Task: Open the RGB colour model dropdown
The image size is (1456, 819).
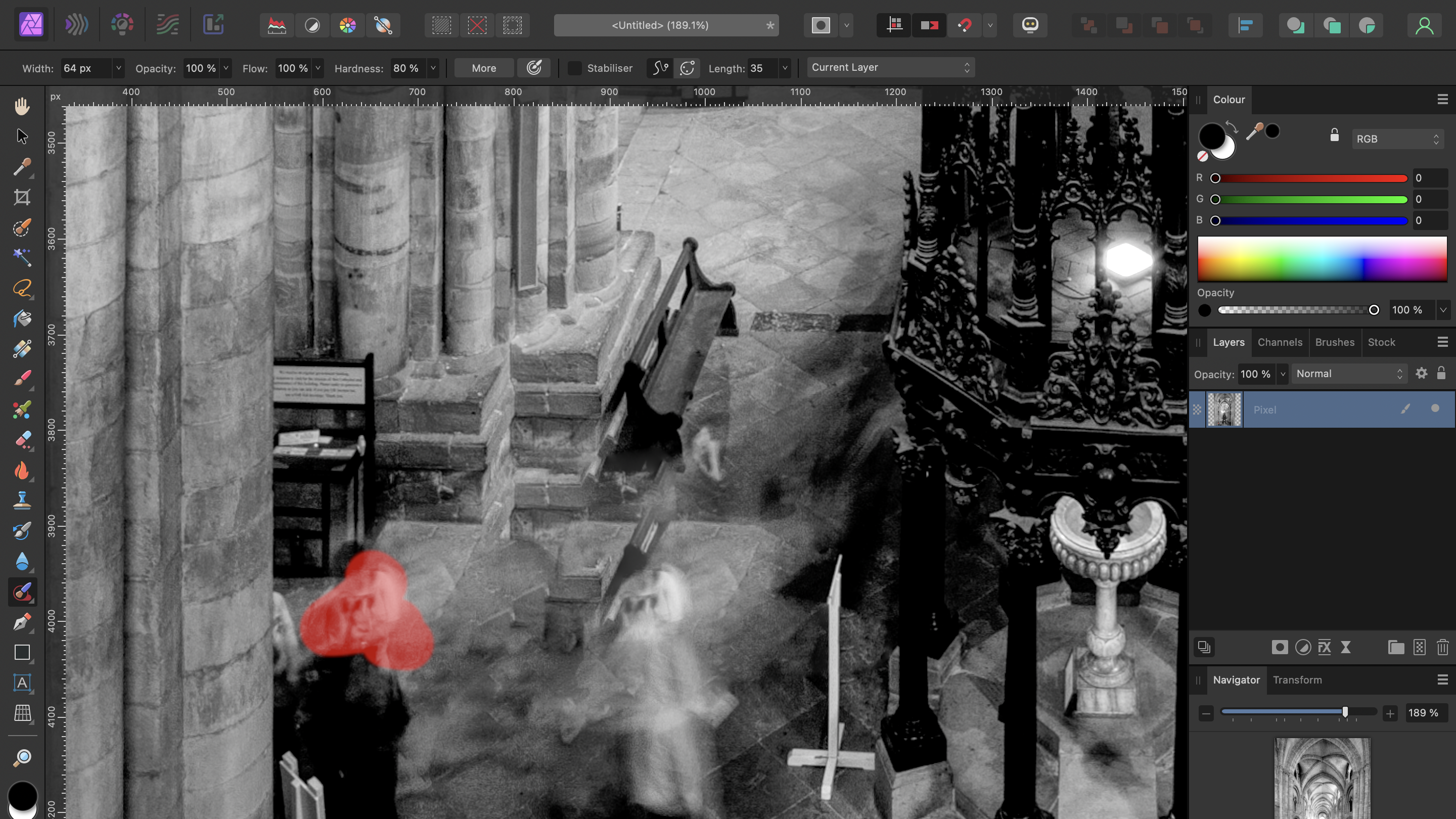Action: coord(1397,139)
